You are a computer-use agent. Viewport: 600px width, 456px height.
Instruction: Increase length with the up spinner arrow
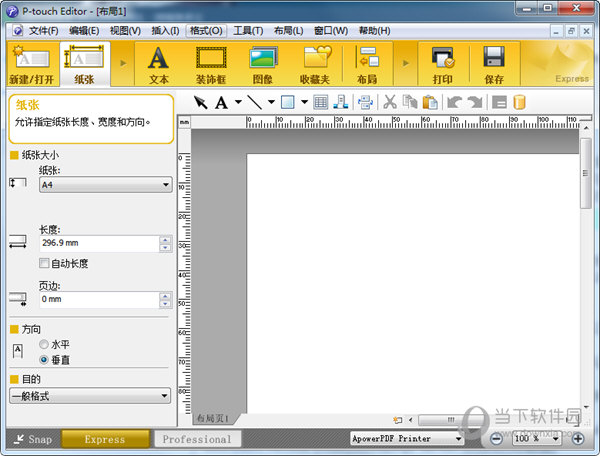[165, 240]
